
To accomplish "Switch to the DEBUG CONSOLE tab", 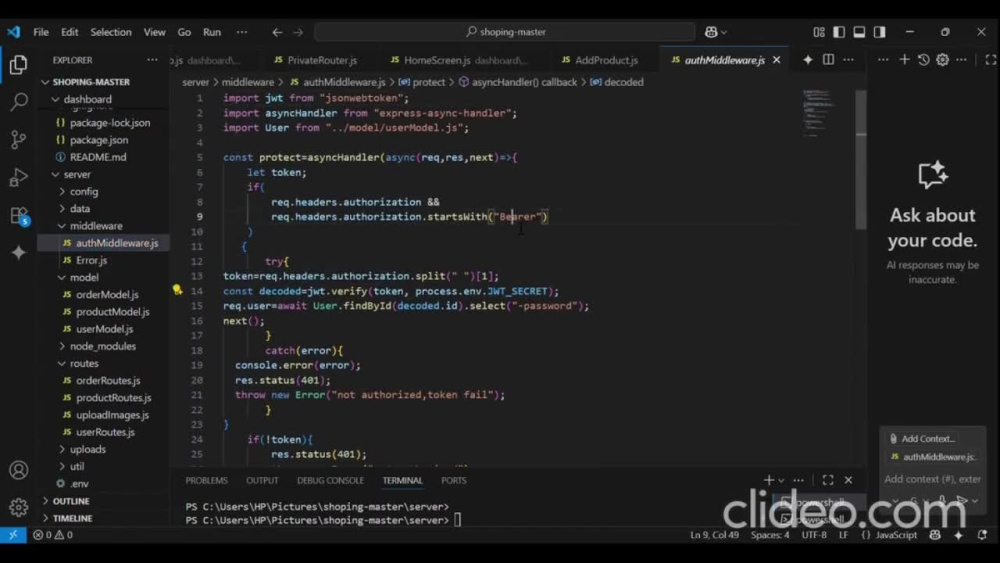I will tap(330, 480).
